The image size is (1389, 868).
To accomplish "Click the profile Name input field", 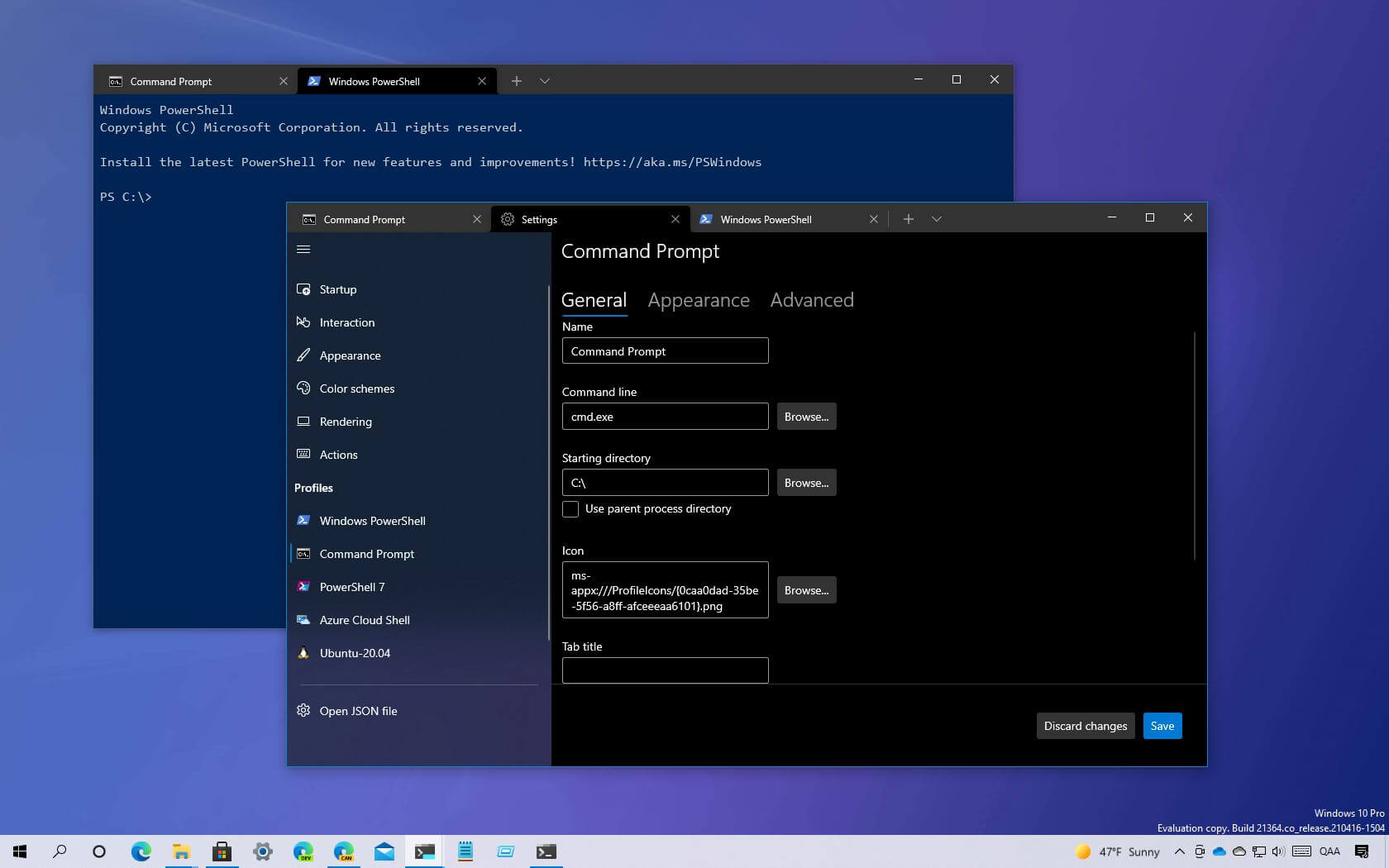I will [665, 351].
